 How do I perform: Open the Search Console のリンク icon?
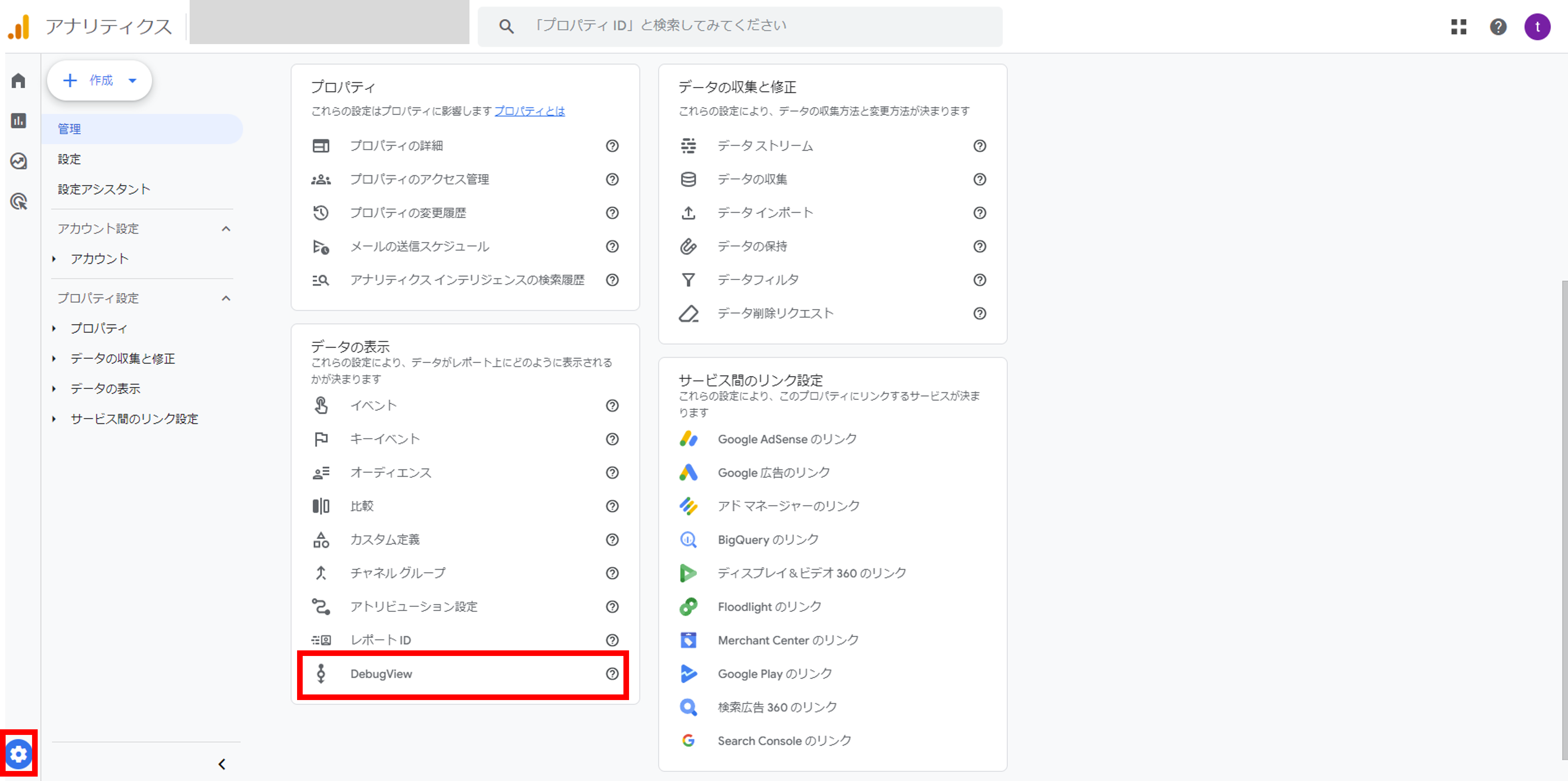coord(688,740)
